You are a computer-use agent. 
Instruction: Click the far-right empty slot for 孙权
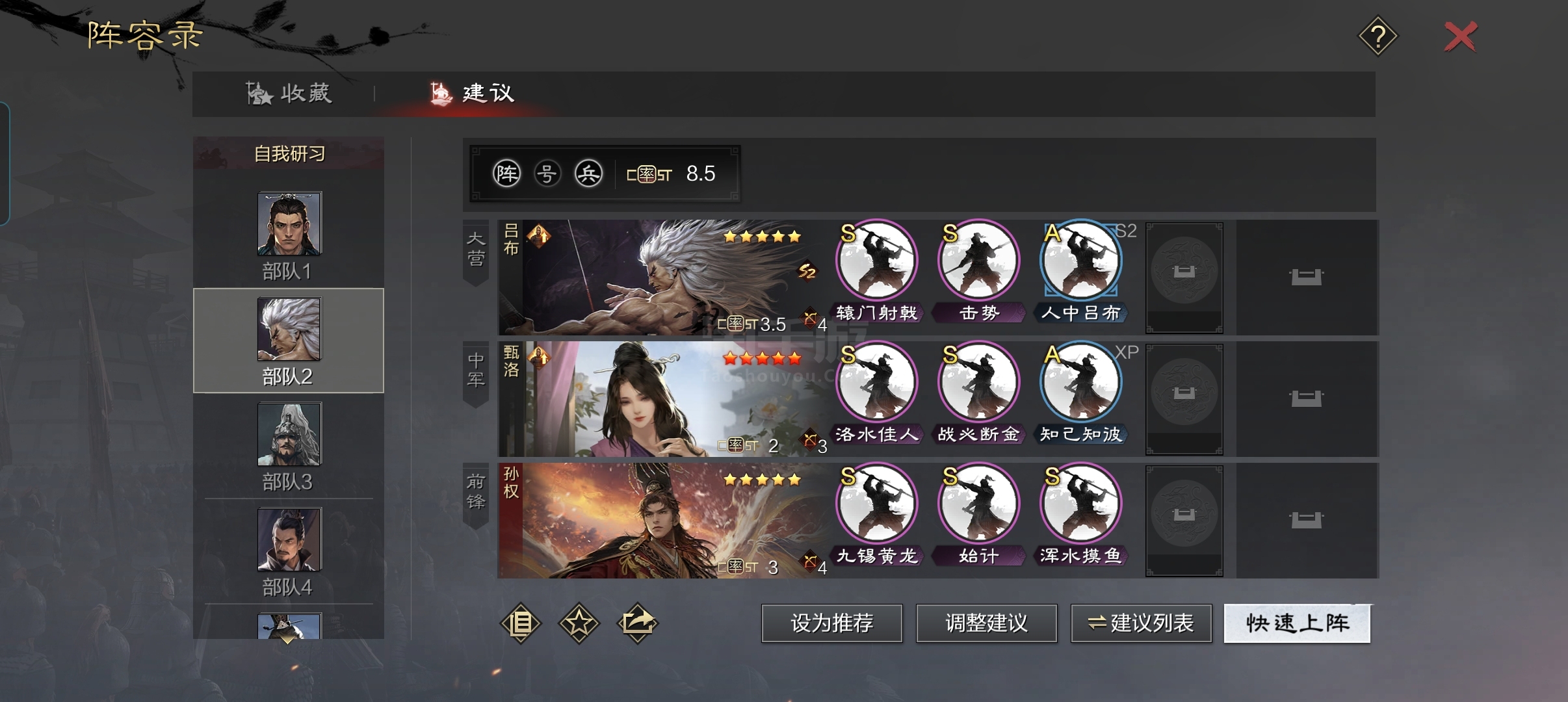(x=1306, y=521)
